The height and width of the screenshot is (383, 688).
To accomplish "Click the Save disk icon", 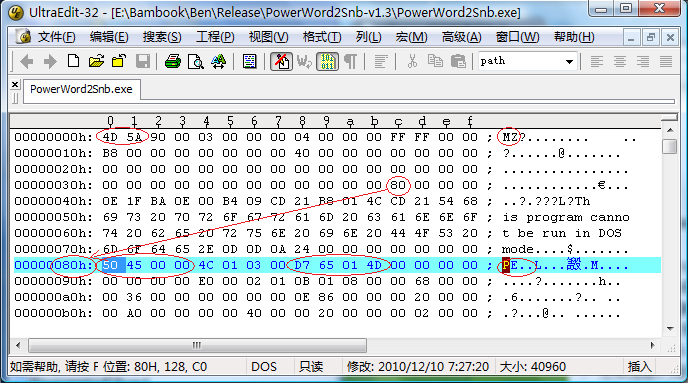I will click(x=143, y=61).
